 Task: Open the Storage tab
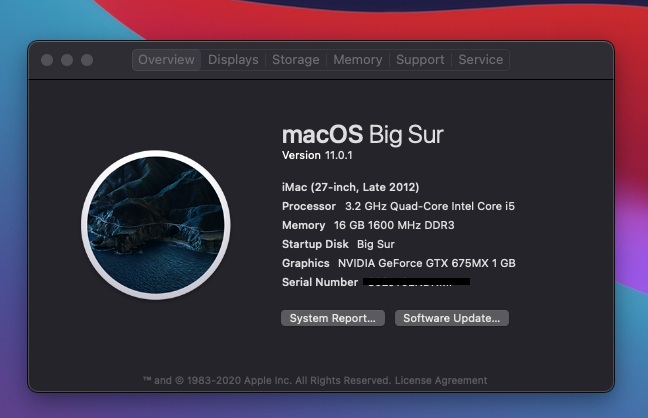point(295,60)
